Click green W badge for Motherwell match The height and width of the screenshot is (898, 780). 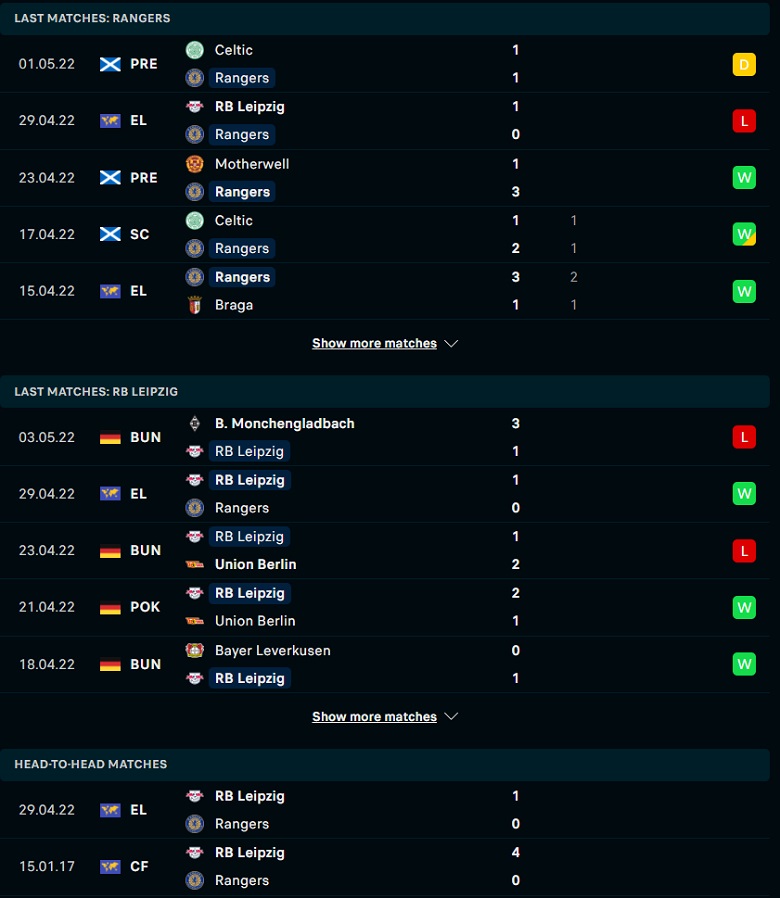744,178
